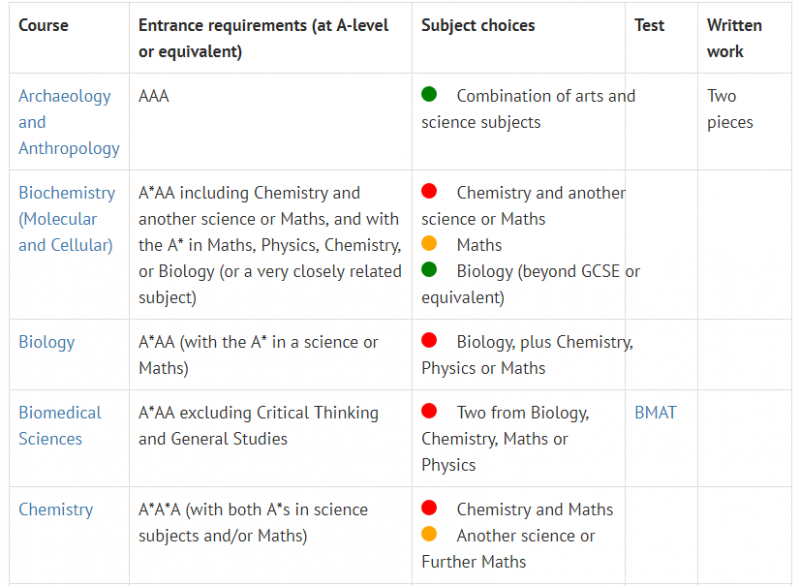Click the Subject choices column header
The image size is (800, 586).
tap(478, 25)
